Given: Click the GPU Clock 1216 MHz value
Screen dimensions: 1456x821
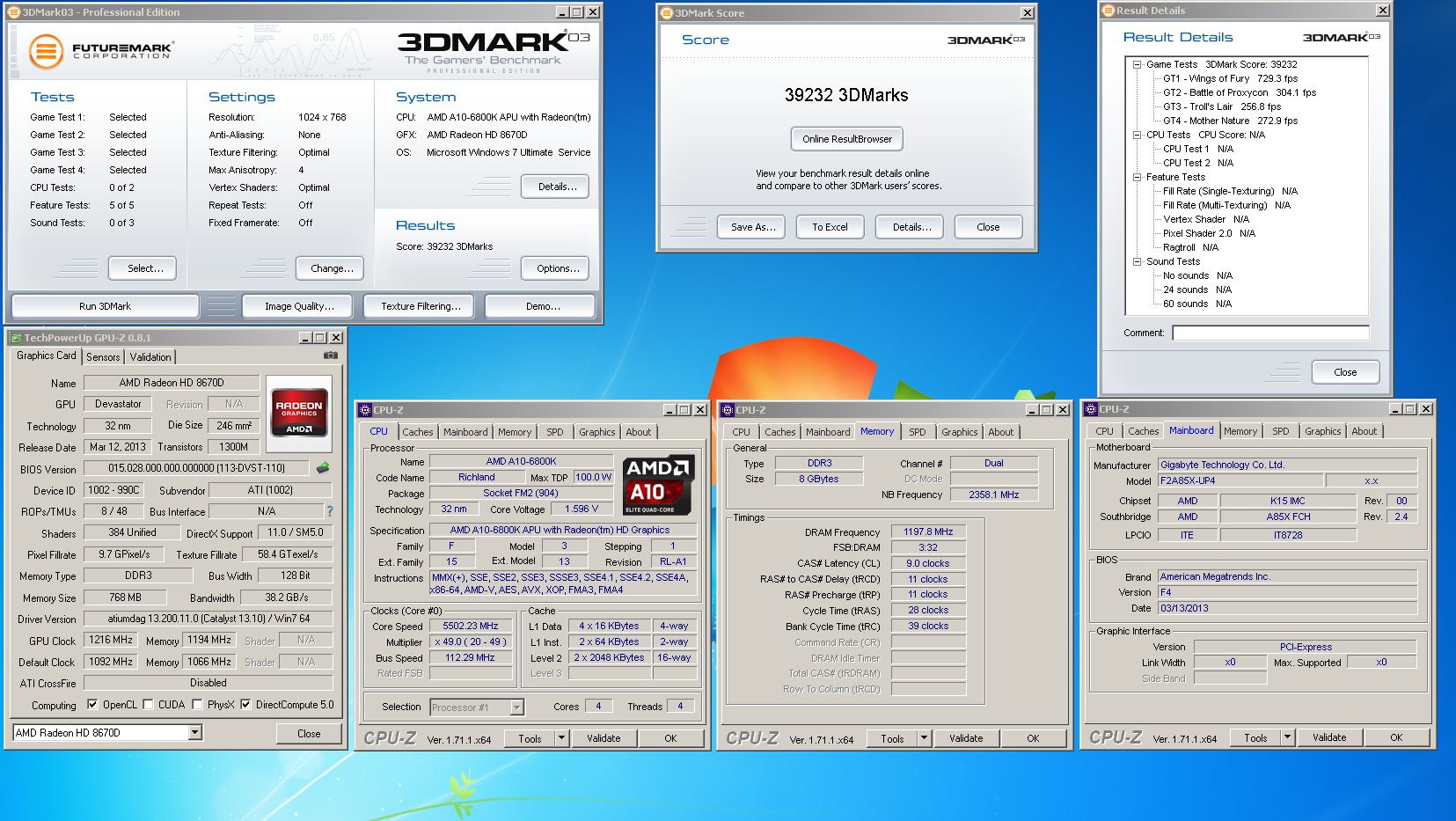Looking at the screenshot, I should point(111,641).
